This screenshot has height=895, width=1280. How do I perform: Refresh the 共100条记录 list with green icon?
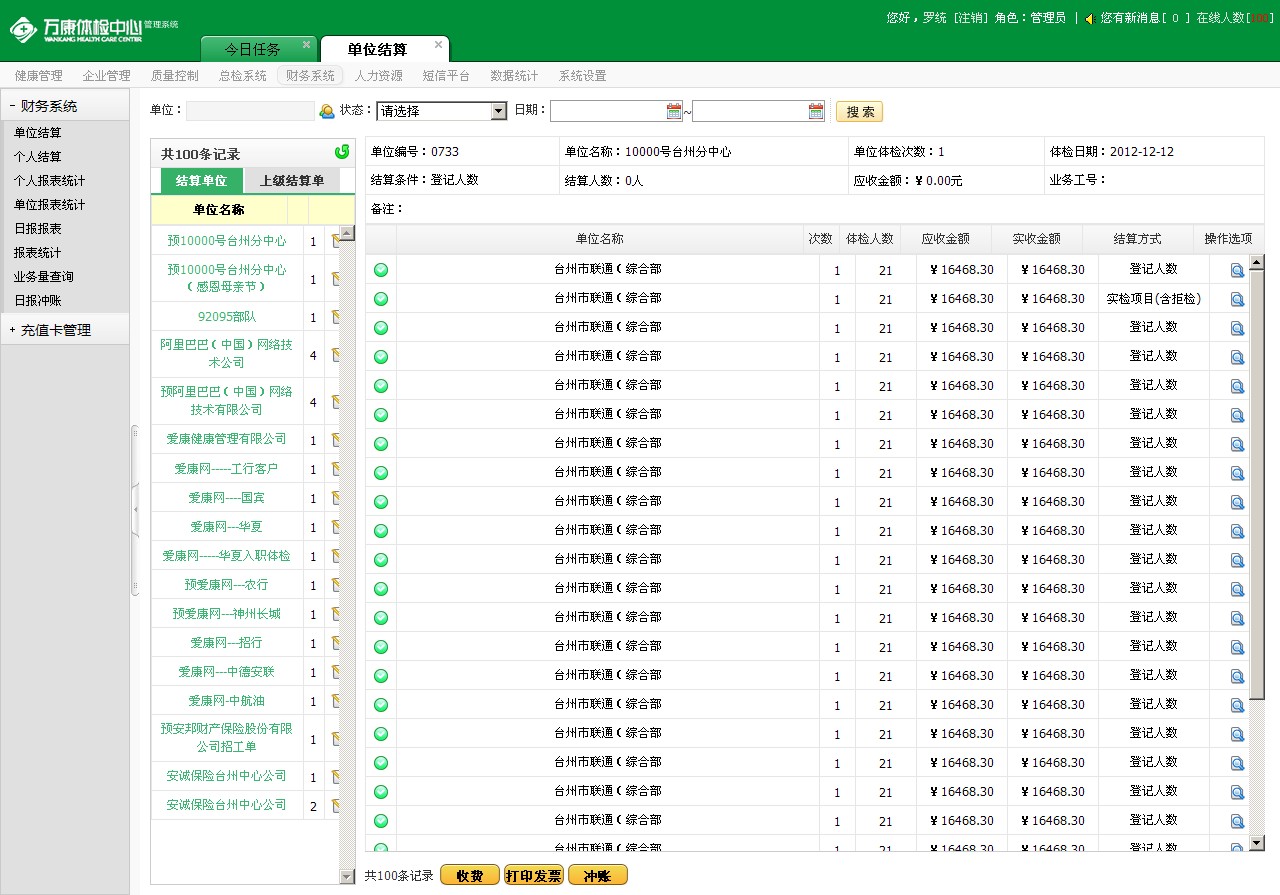[342, 152]
